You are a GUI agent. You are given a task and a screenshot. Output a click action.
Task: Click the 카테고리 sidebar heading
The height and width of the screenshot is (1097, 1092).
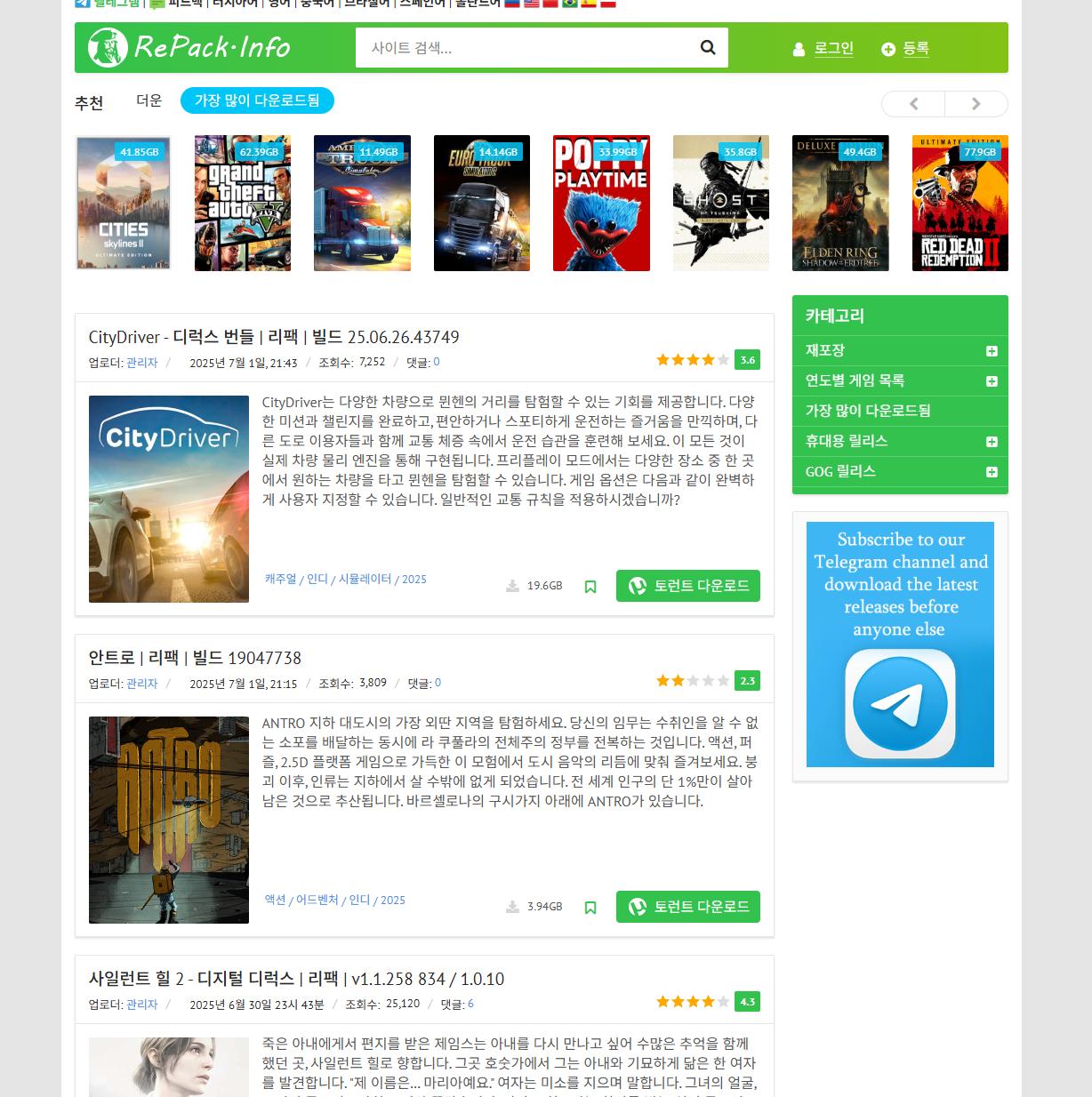(835, 316)
